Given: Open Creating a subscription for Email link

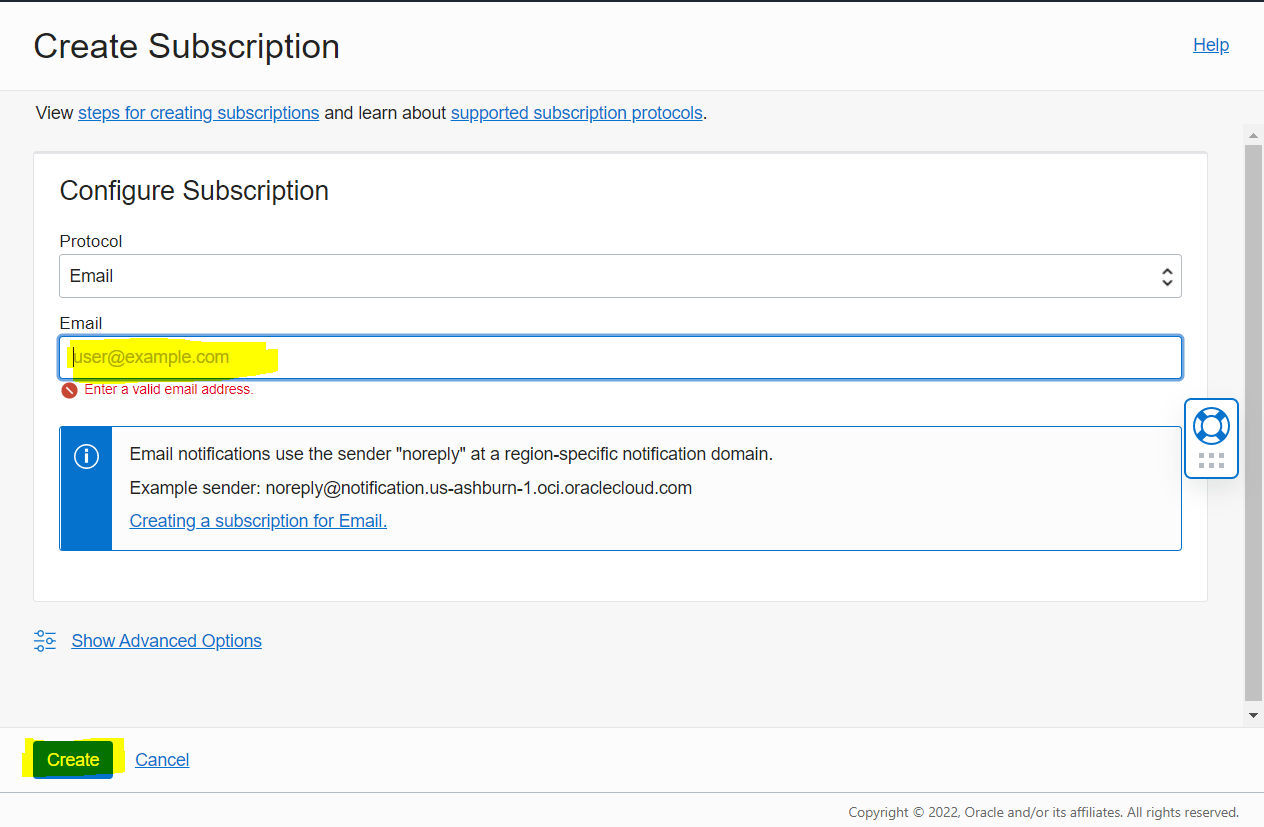Looking at the screenshot, I should pos(258,521).
